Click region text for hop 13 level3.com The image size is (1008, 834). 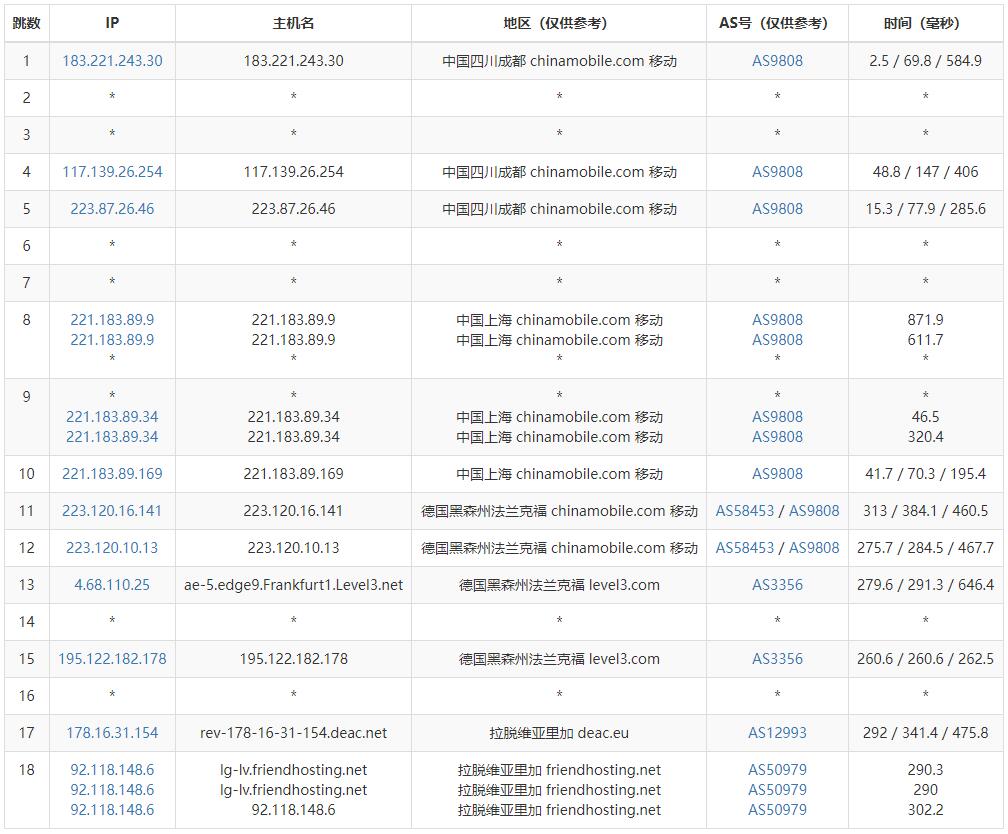click(559, 585)
